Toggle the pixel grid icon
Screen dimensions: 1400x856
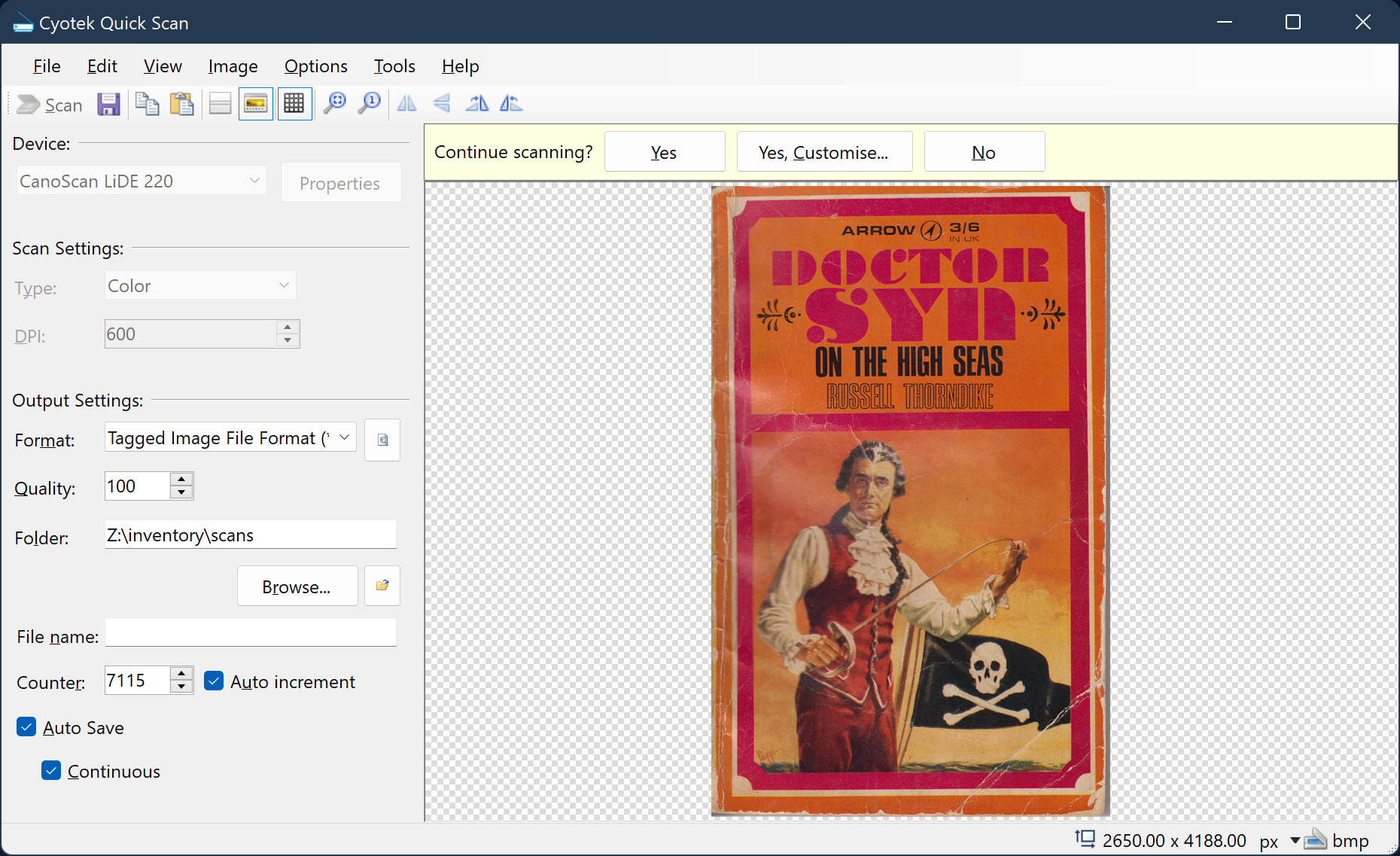pyautogui.click(x=294, y=105)
